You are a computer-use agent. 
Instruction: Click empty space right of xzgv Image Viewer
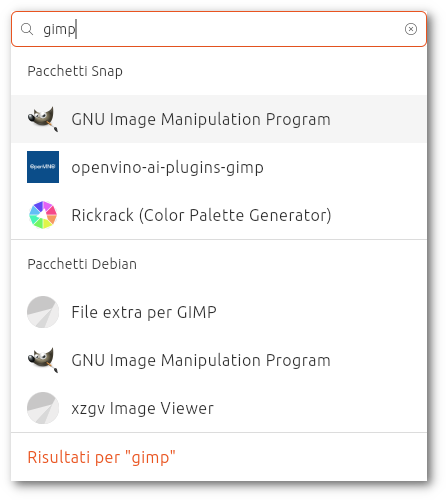[x=320, y=408]
